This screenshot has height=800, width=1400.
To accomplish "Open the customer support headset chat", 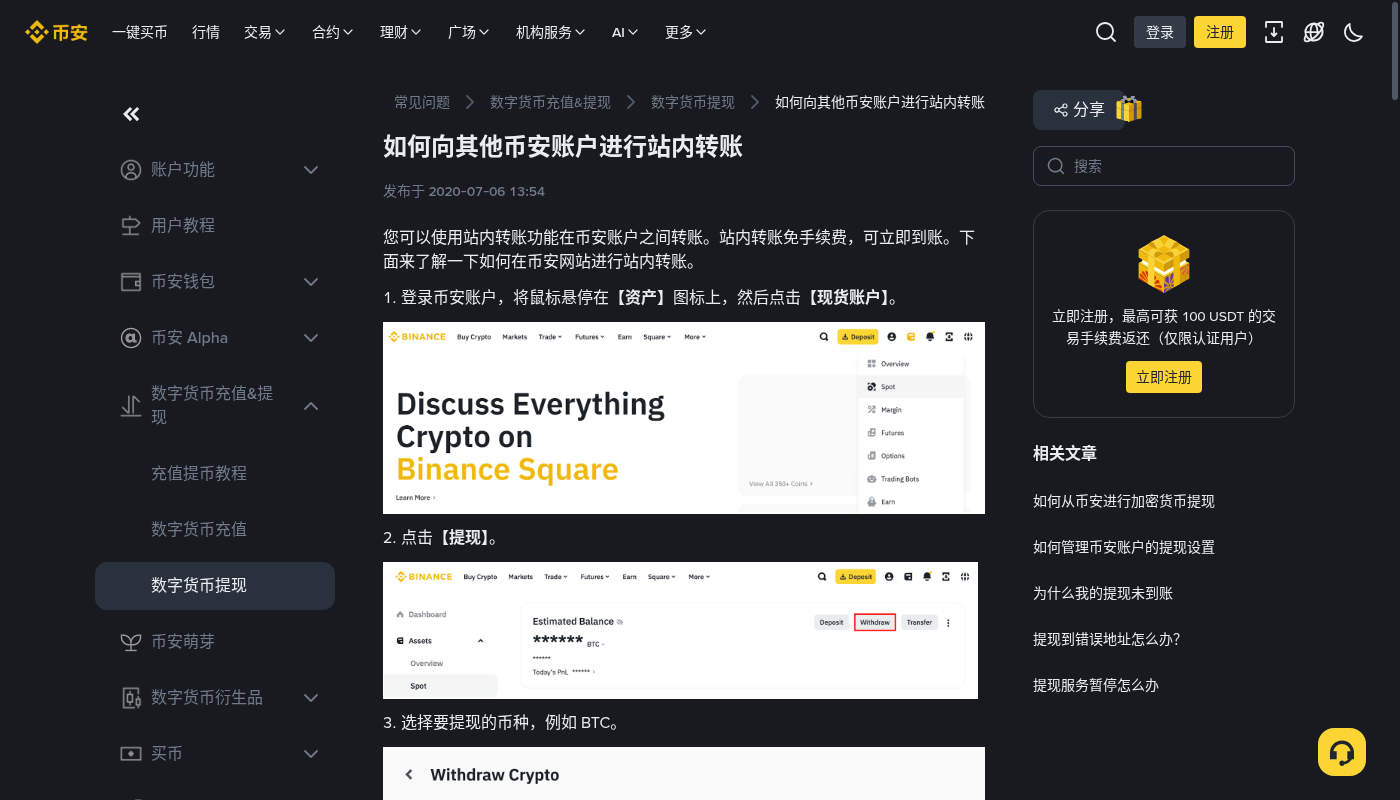I will [x=1342, y=752].
